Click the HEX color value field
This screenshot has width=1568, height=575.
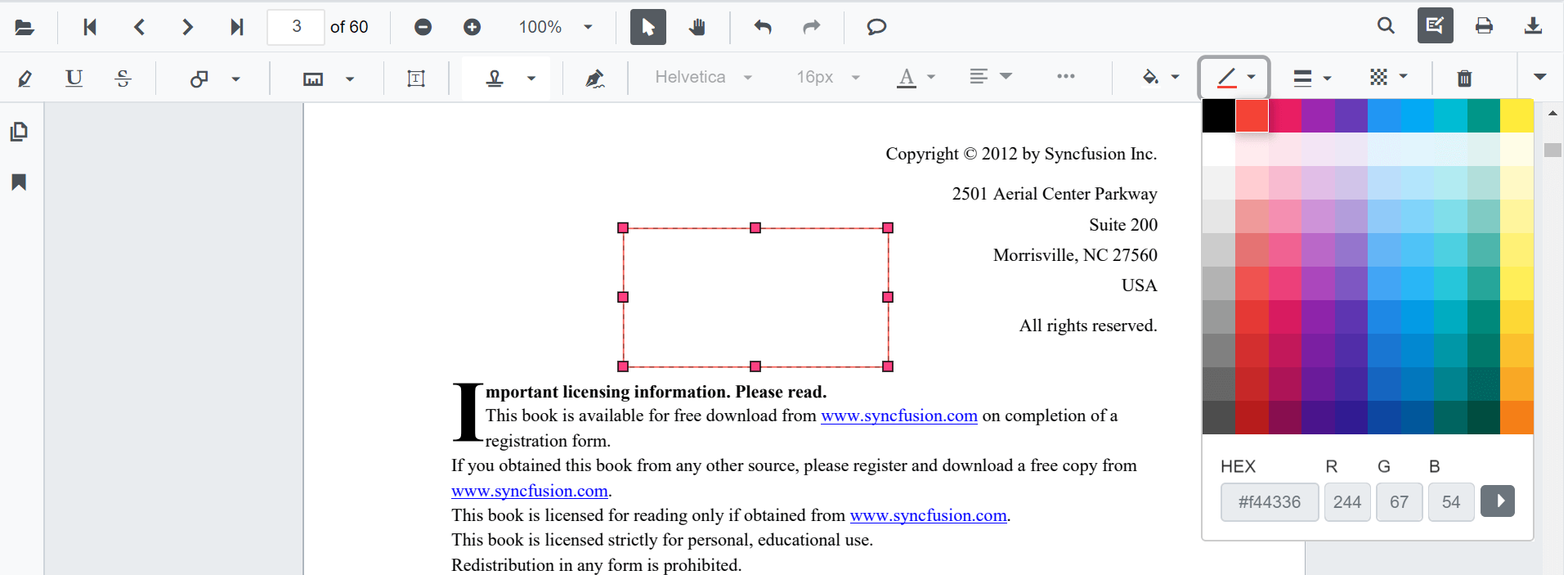[x=1269, y=501]
